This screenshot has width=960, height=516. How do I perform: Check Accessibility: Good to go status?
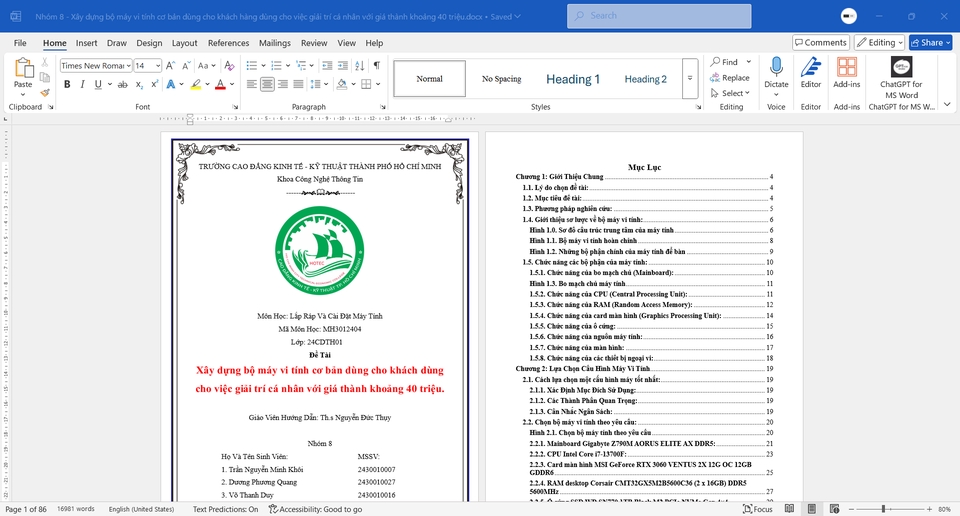(315, 509)
